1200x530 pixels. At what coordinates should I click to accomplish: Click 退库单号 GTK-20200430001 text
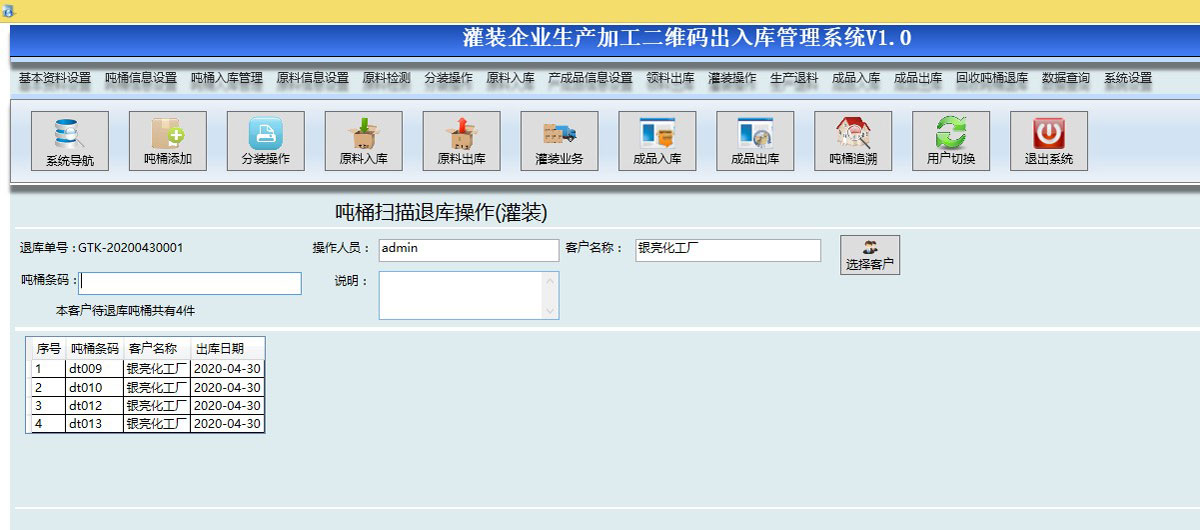point(101,247)
